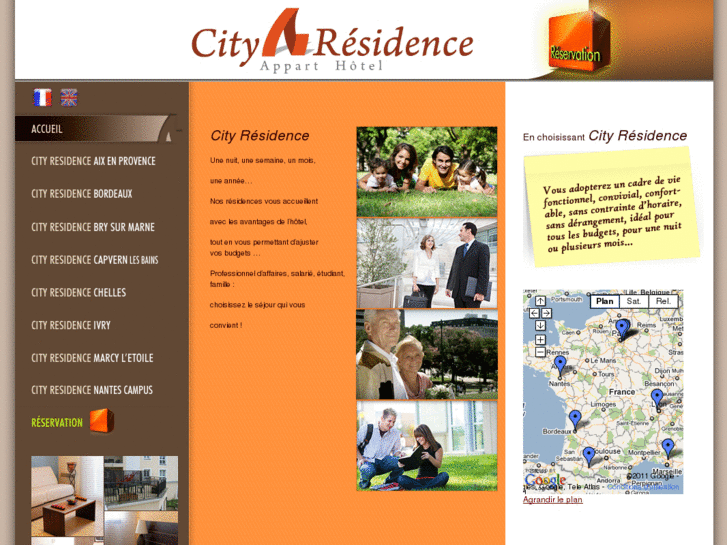Zoom in the map with plus button

[x=540, y=340]
